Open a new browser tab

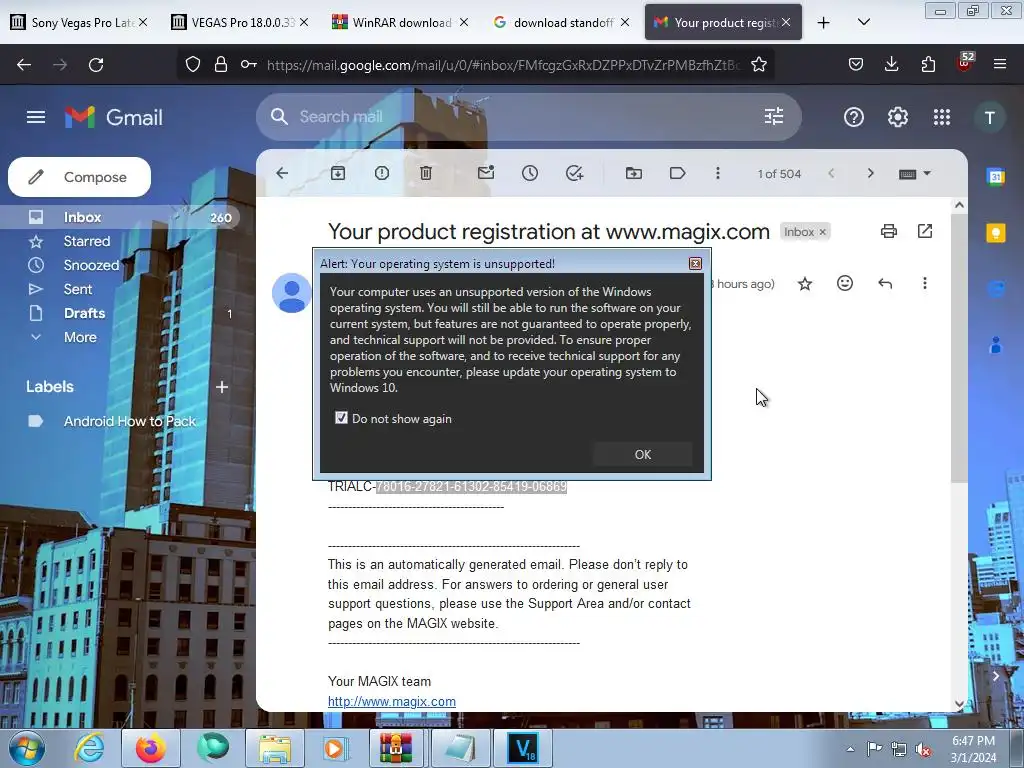824,23
